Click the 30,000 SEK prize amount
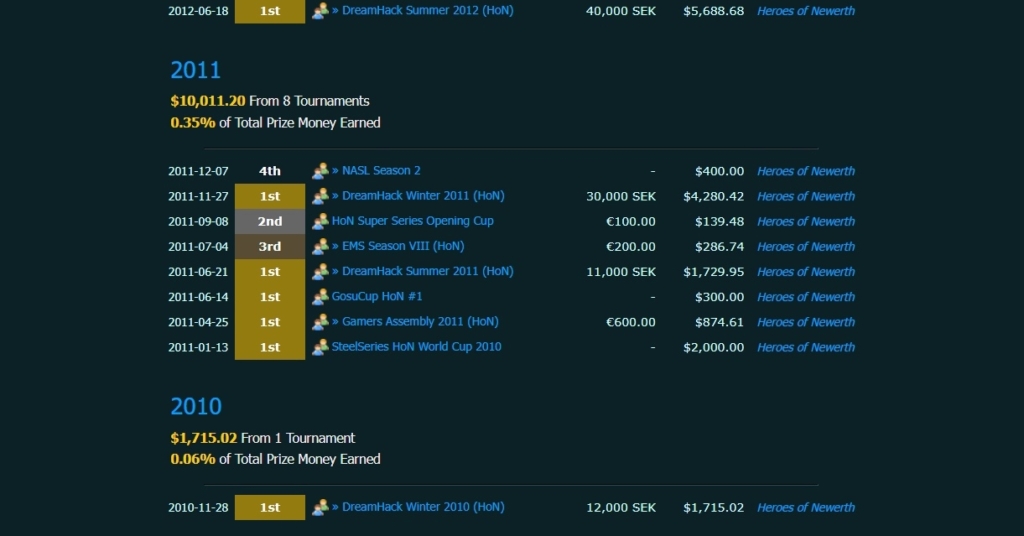This screenshot has height=536, width=1024. [x=620, y=197]
